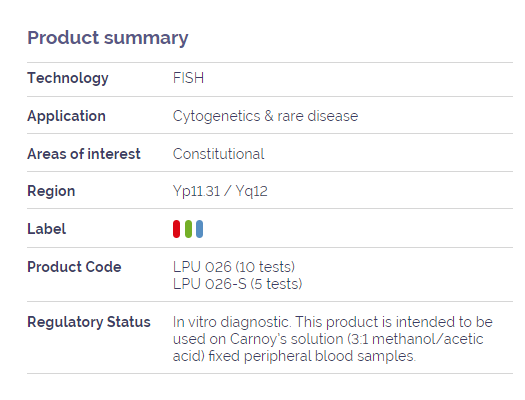This screenshot has height=400, width=525.
Task: Click the Constitutional area of interest
Action: (x=218, y=154)
